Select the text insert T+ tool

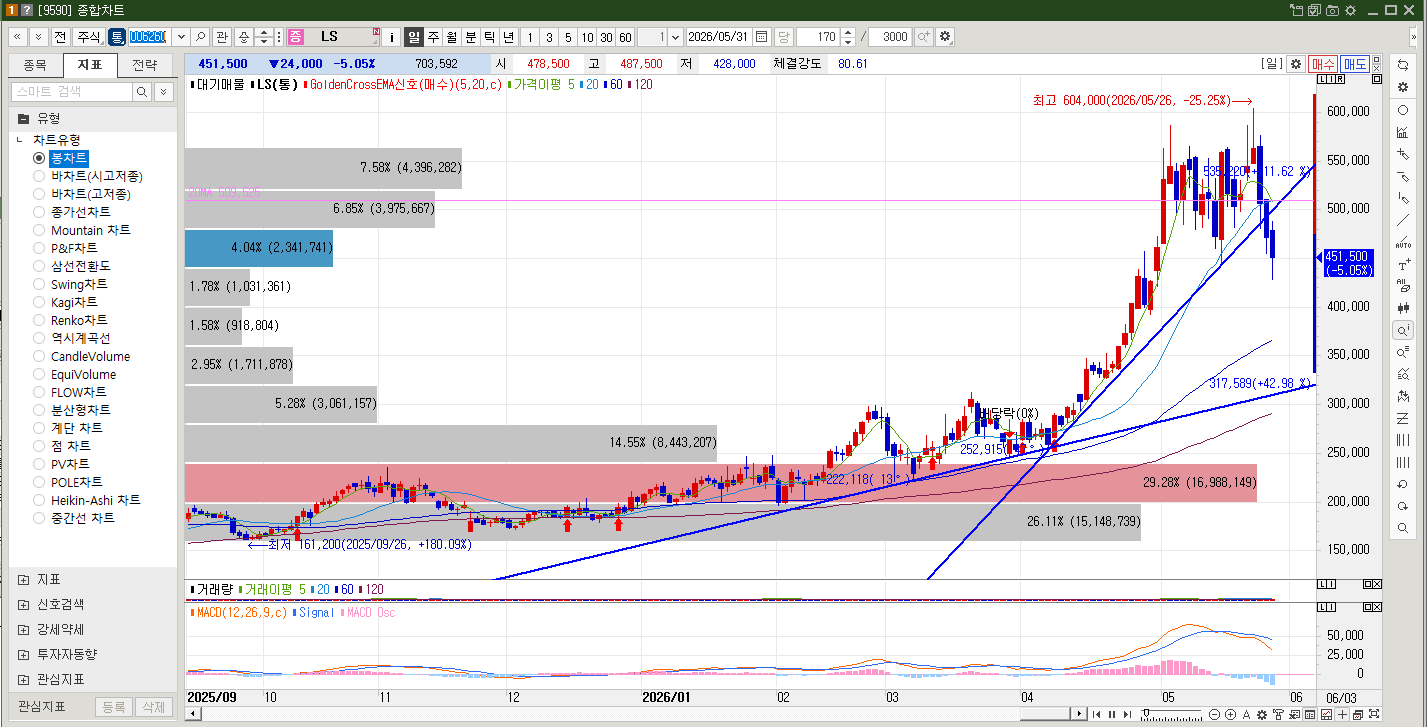1403,264
